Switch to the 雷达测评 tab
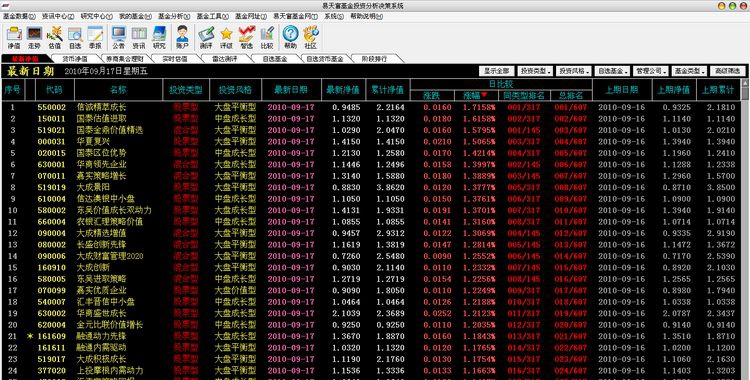 pos(225,59)
